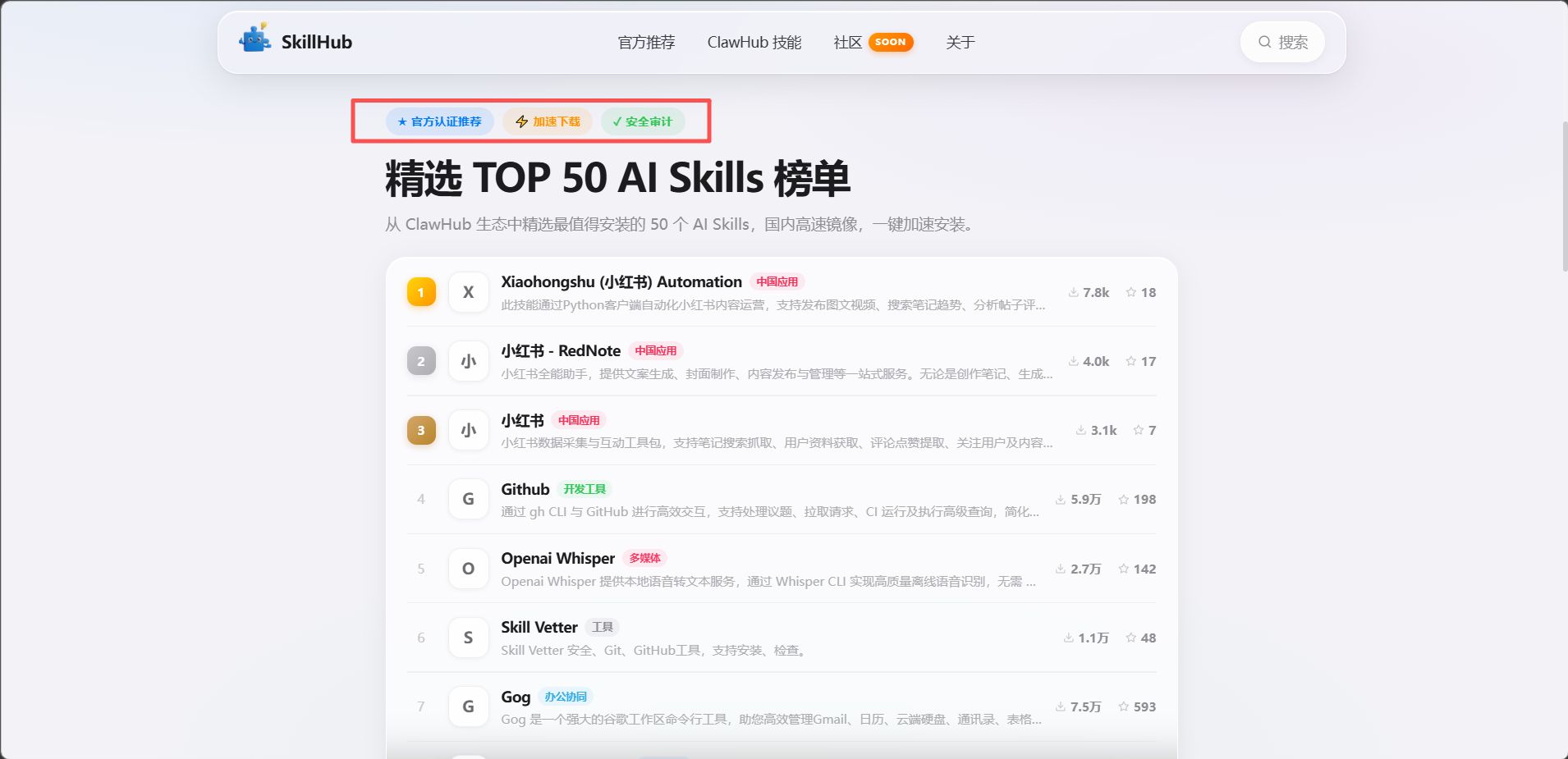Click 中国应用 tag on Xiaohongshu Automation
The image size is (1568, 759).
click(777, 281)
